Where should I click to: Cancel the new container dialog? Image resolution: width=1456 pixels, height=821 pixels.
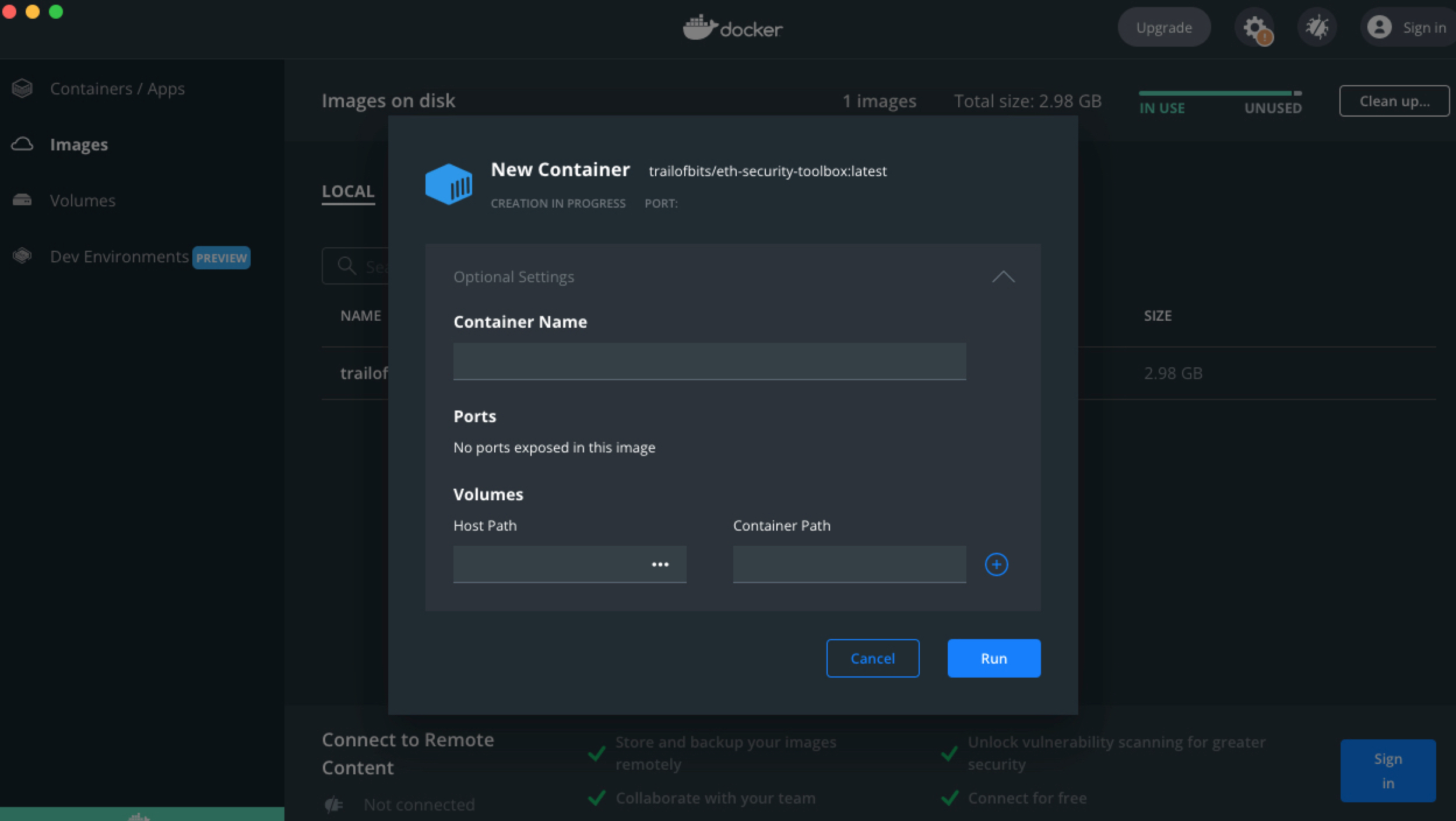click(x=873, y=658)
